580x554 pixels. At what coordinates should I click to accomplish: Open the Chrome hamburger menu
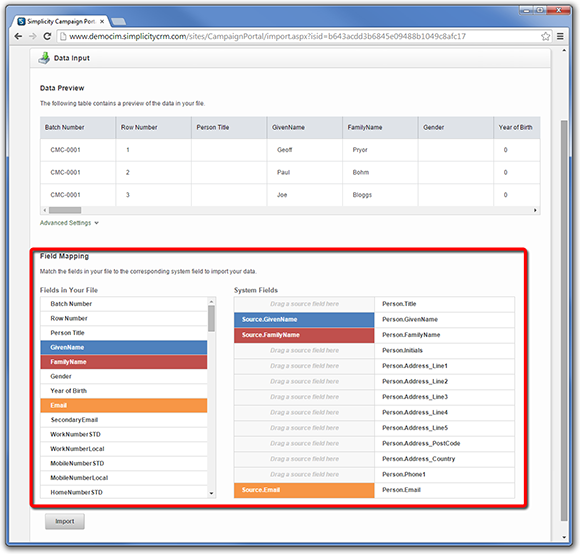pos(560,36)
